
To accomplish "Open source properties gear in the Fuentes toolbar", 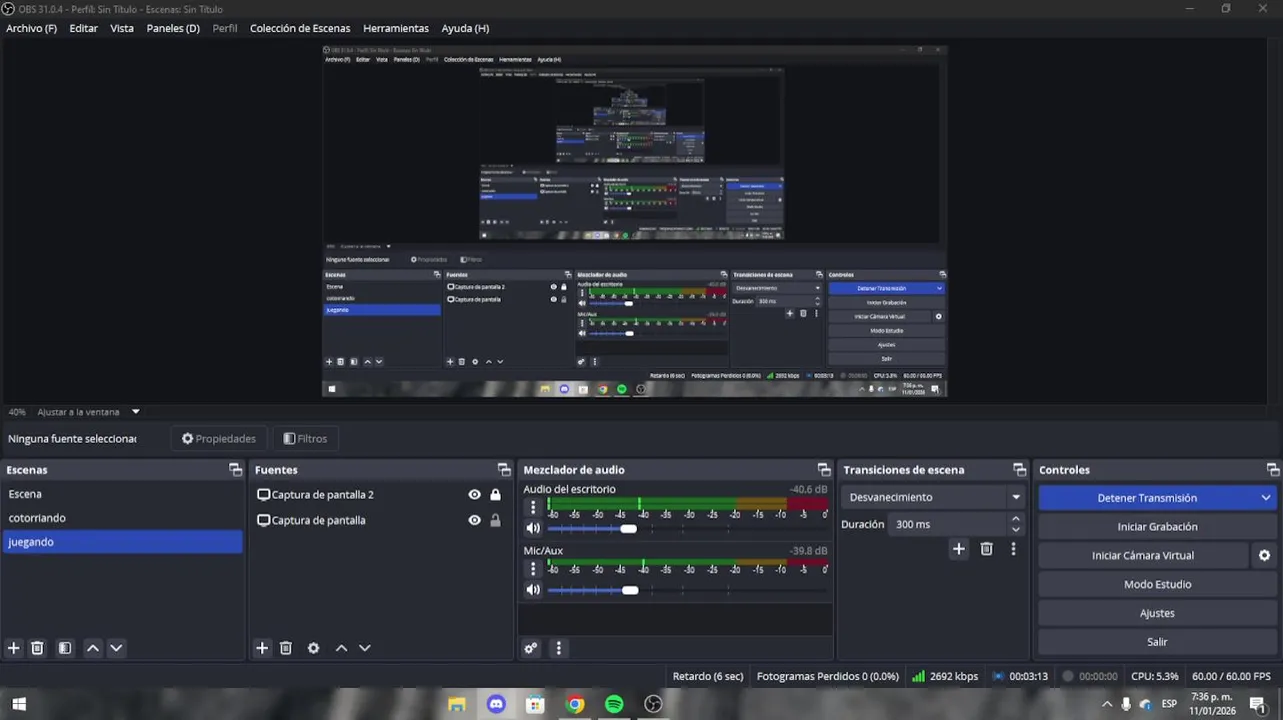I will [x=313, y=648].
